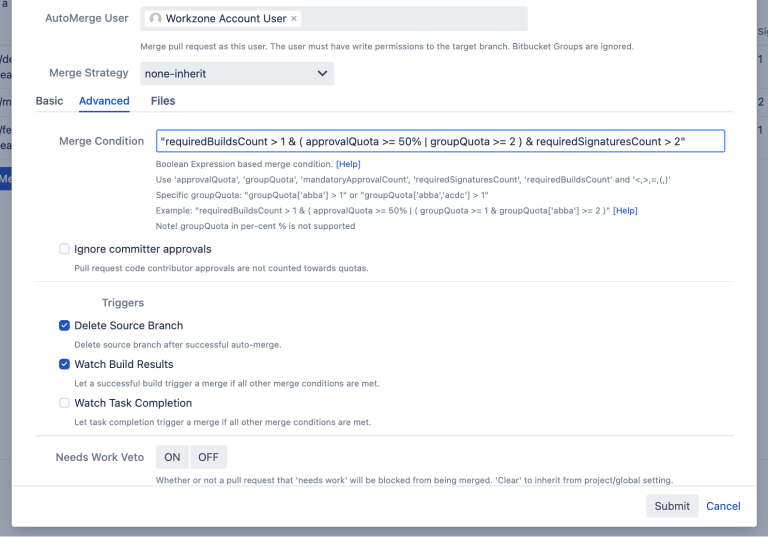Viewport: 768px width, 537px height.
Task: Uncheck Delete Source Branch trigger
Action: pyautogui.click(x=65, y=326)
